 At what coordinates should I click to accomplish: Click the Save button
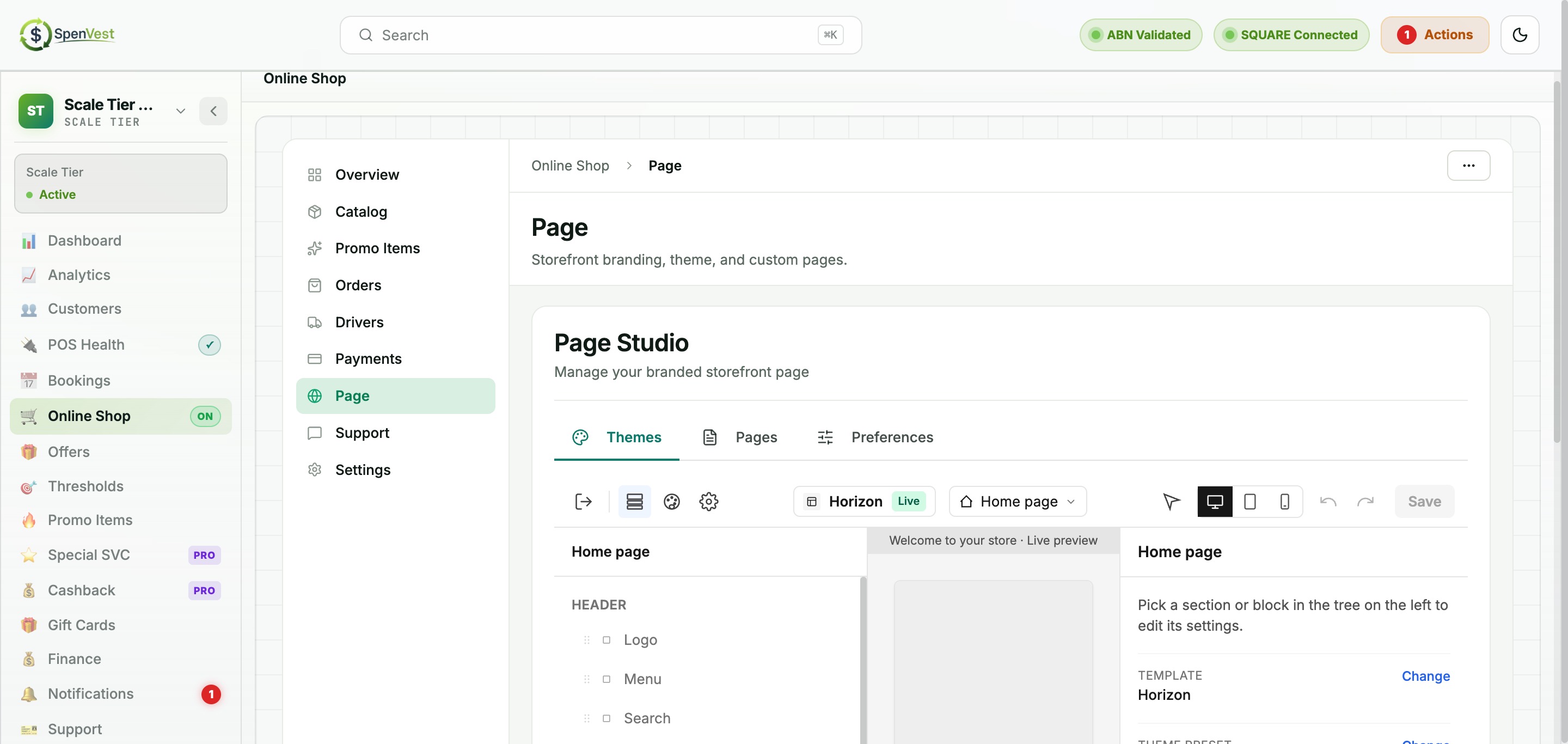1424,501
